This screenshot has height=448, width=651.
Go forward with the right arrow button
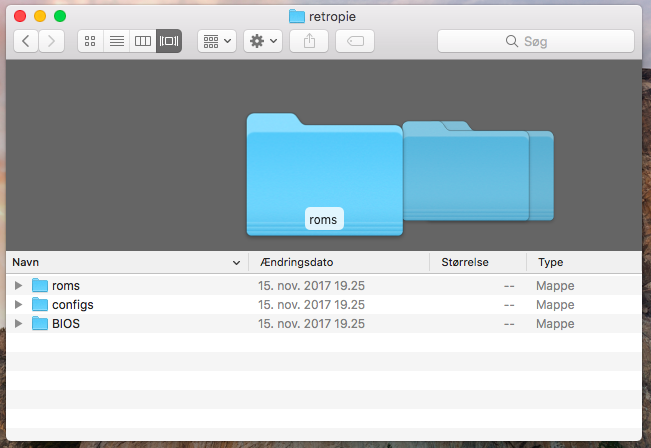(51, 41)
